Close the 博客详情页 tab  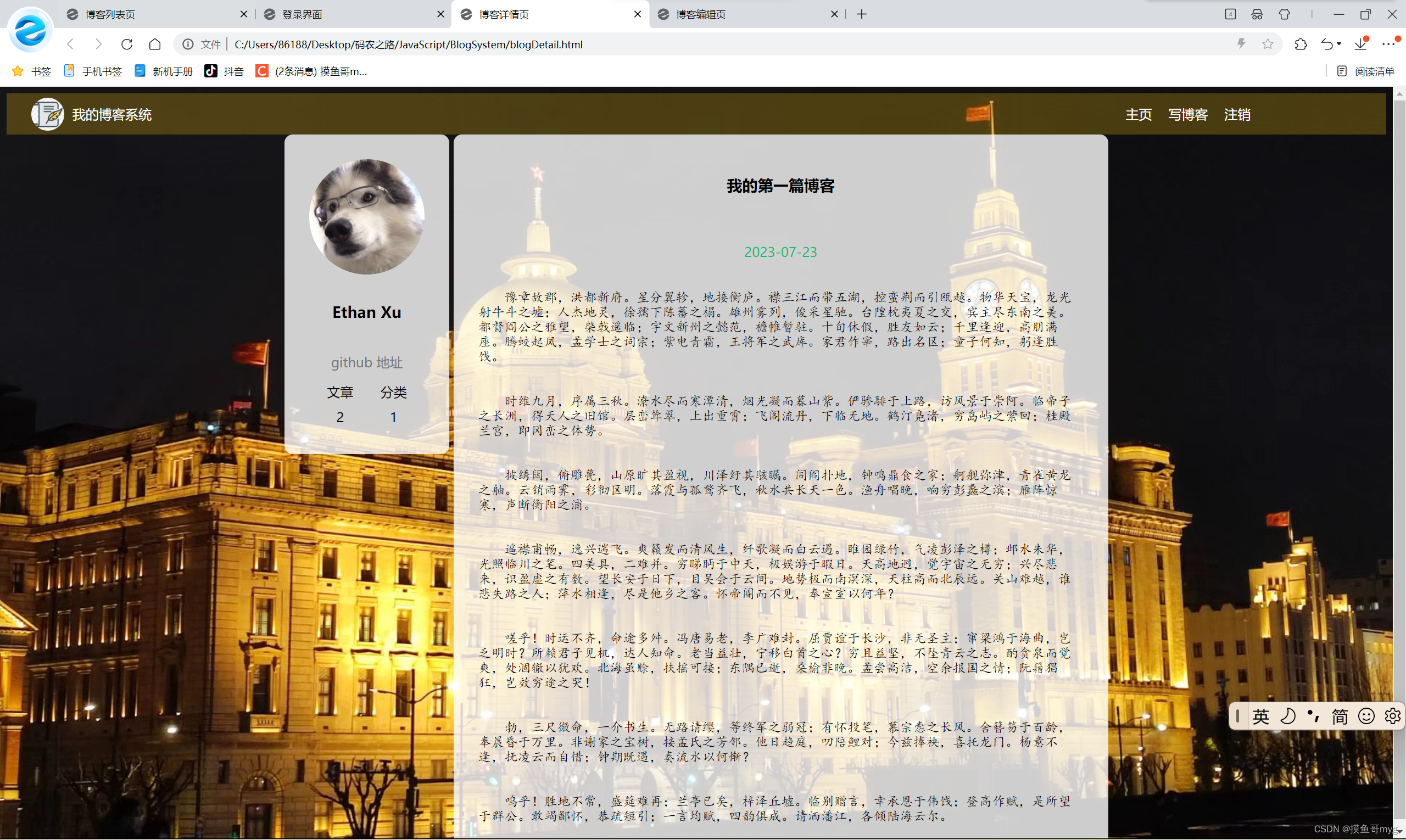638,14
